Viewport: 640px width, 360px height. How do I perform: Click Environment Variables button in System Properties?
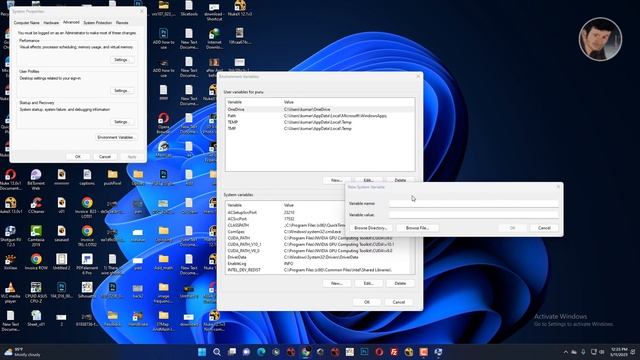116,137
